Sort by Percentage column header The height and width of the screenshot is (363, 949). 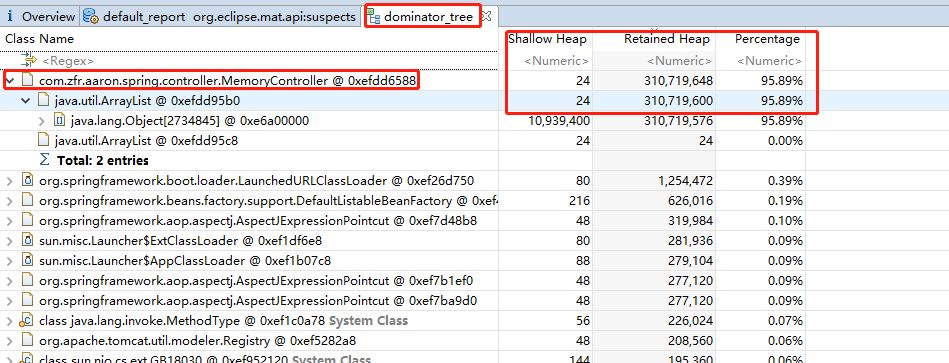tap(767, 39)
